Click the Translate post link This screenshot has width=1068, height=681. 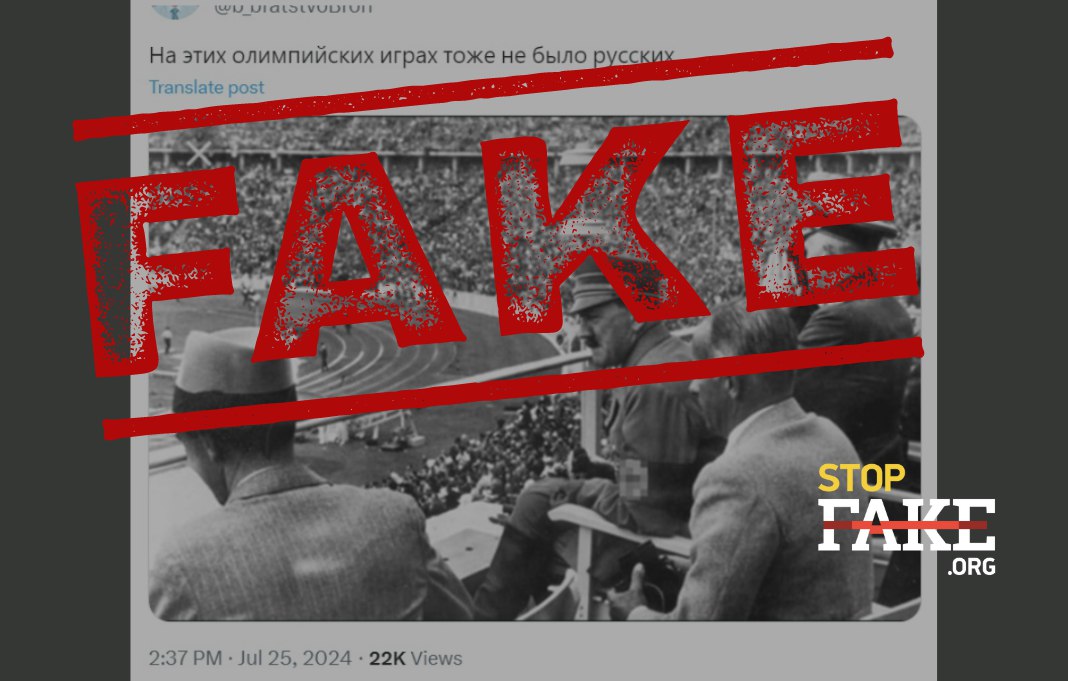pyautogui.click(x=206, y=87)
